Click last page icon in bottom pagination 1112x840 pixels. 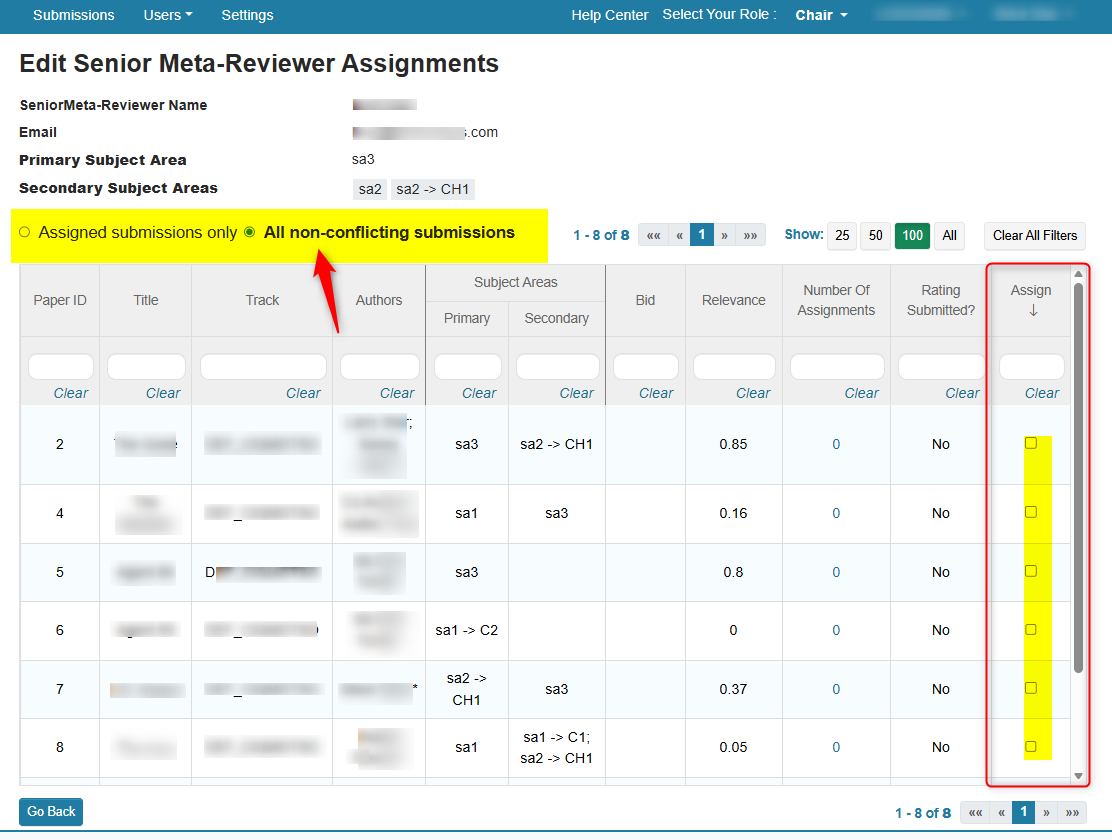point(1072,812)
